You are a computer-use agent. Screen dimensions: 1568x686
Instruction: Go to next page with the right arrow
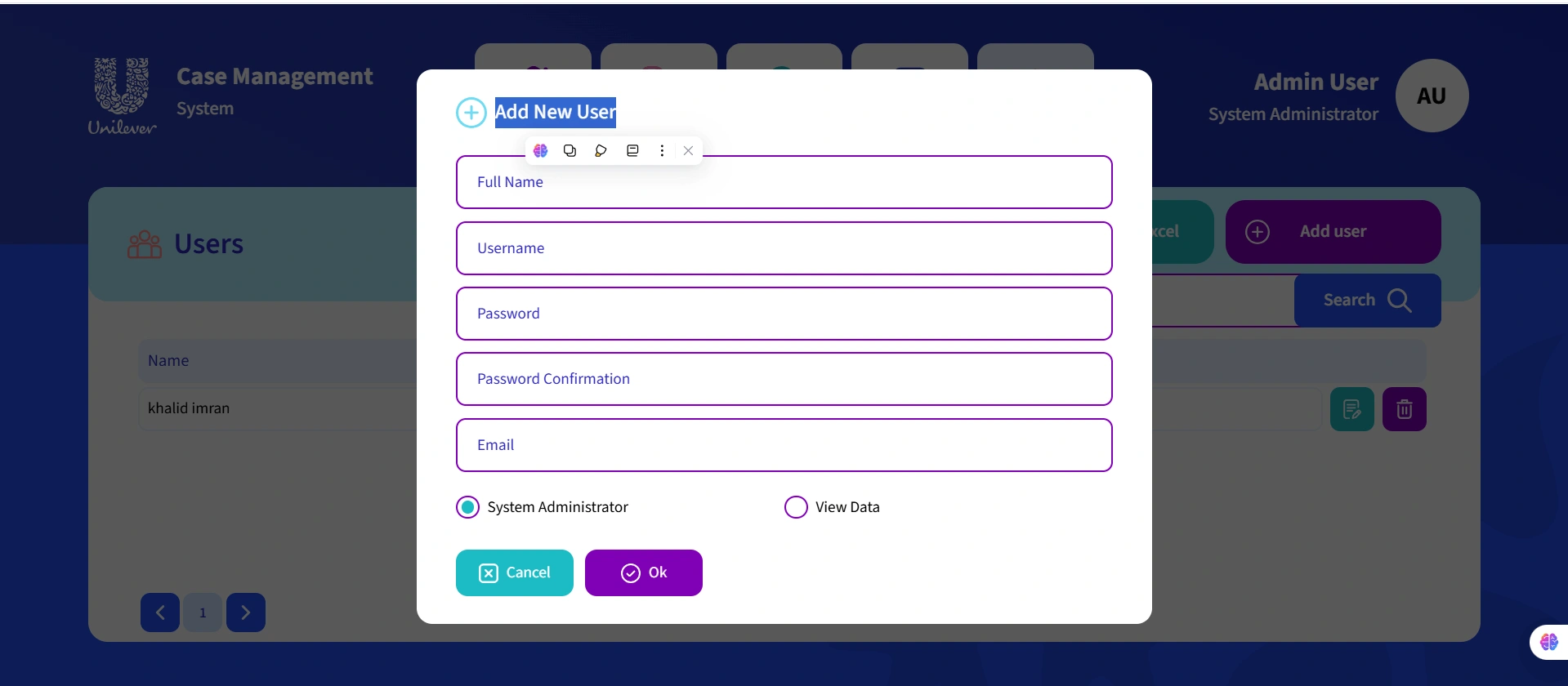[x=245, y=612]
